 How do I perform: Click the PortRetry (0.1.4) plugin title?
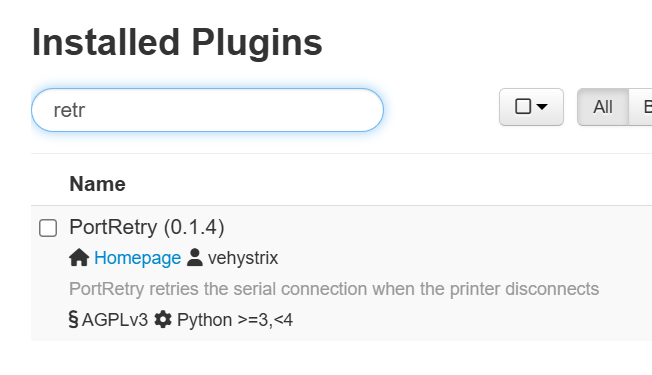pyautogui.click(x=147, y=227)
